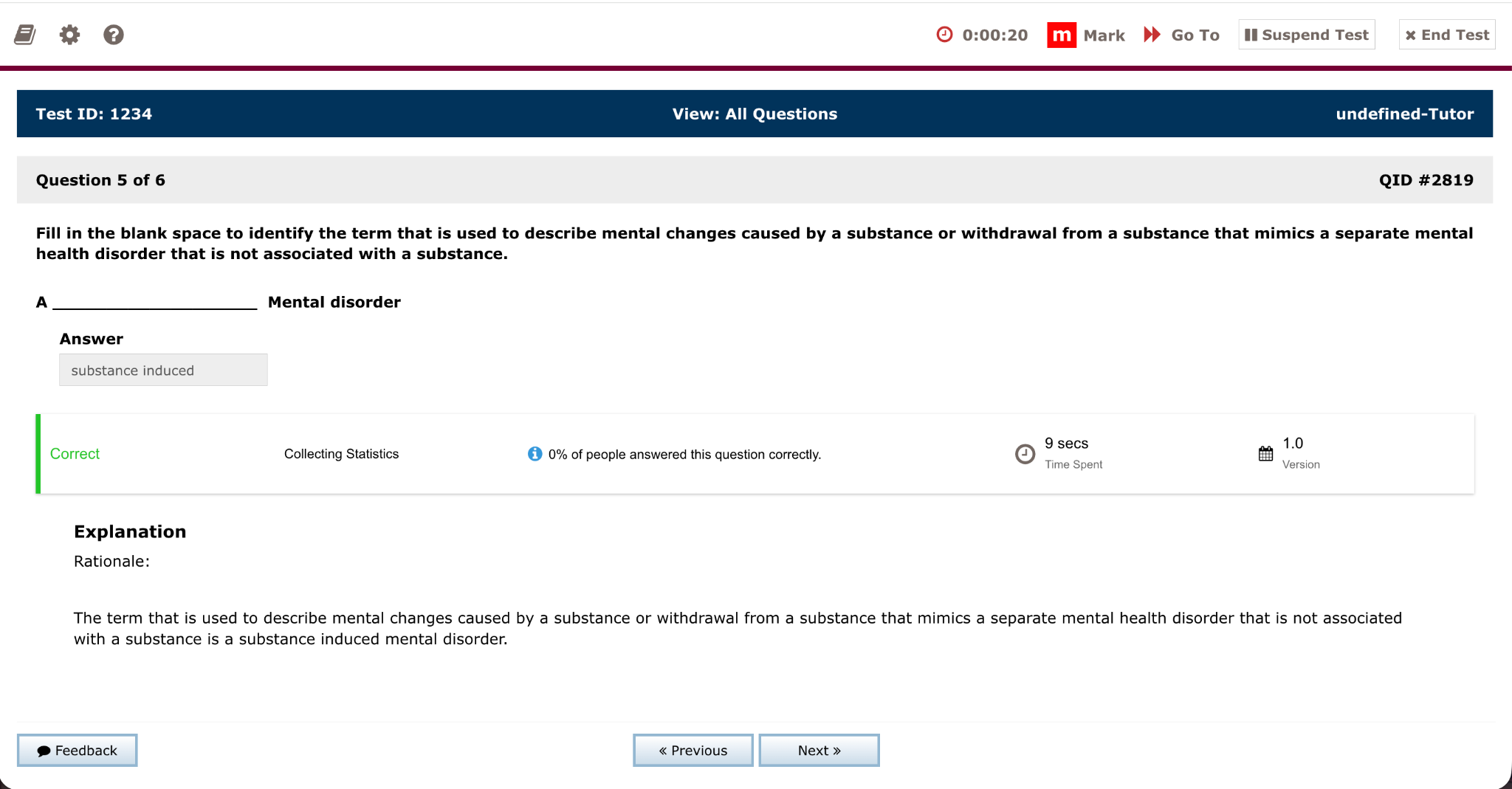This screenshot has width=1512, height=789.
Task: End the test
Action: pos(1447,35)
